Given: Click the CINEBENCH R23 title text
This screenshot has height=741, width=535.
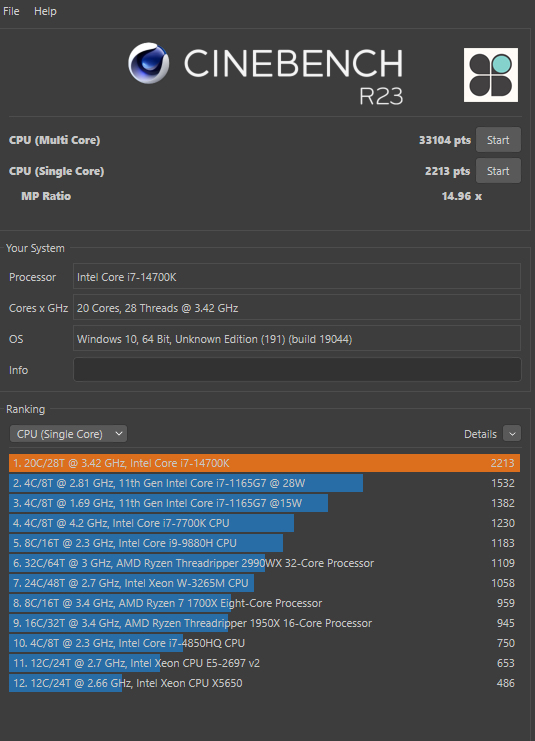Looking at the screenshot, I should 293,75.
